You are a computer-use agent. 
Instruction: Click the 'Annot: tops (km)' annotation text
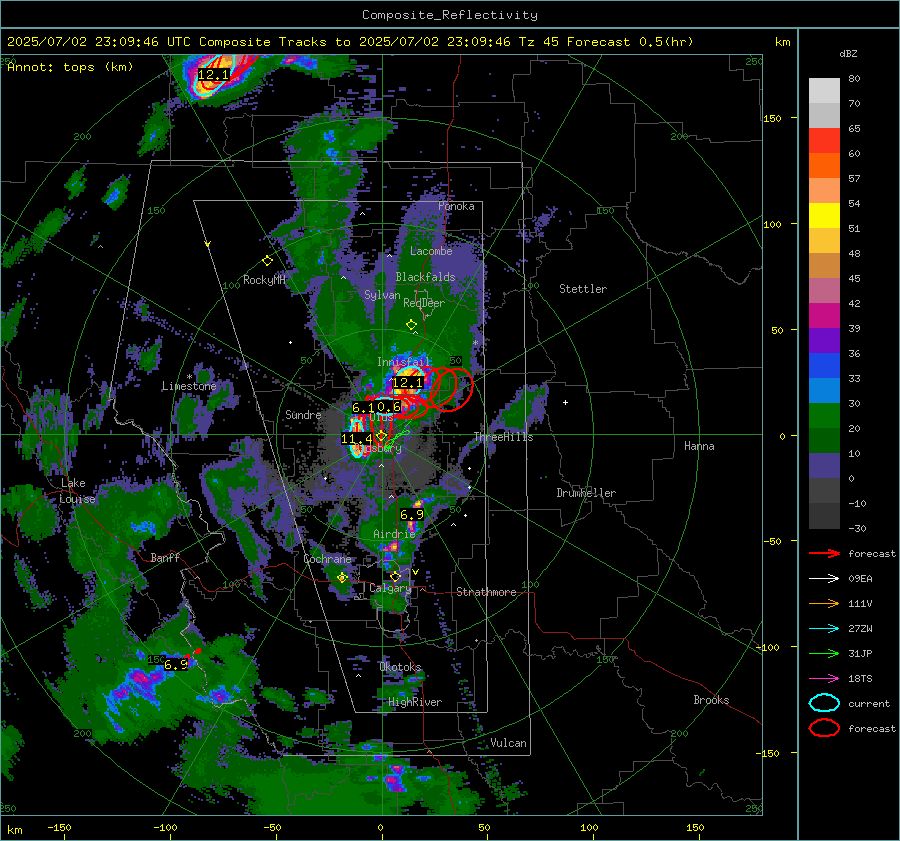tap(70, 67)
